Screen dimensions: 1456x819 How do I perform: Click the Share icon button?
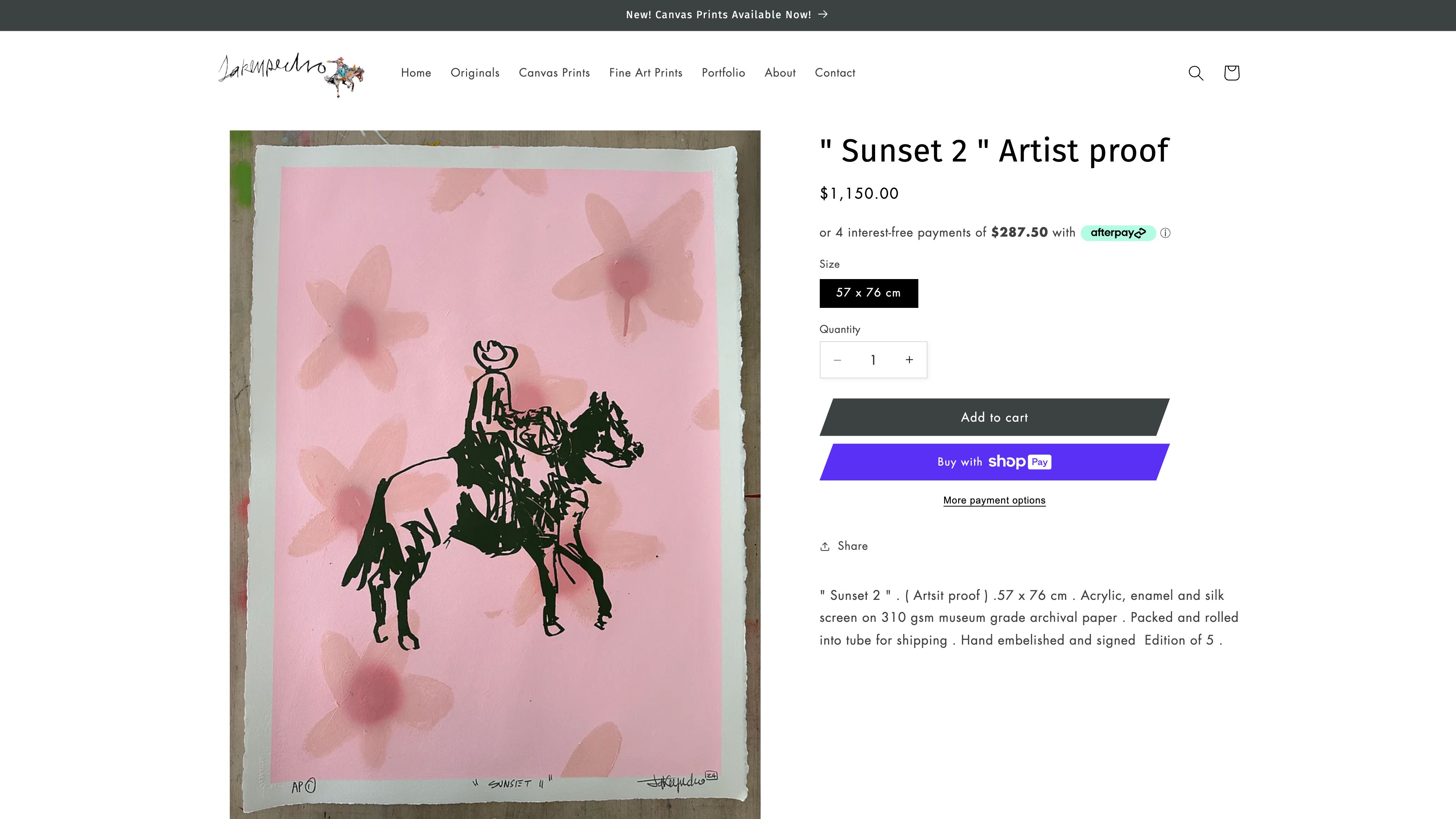pos(844,546)
